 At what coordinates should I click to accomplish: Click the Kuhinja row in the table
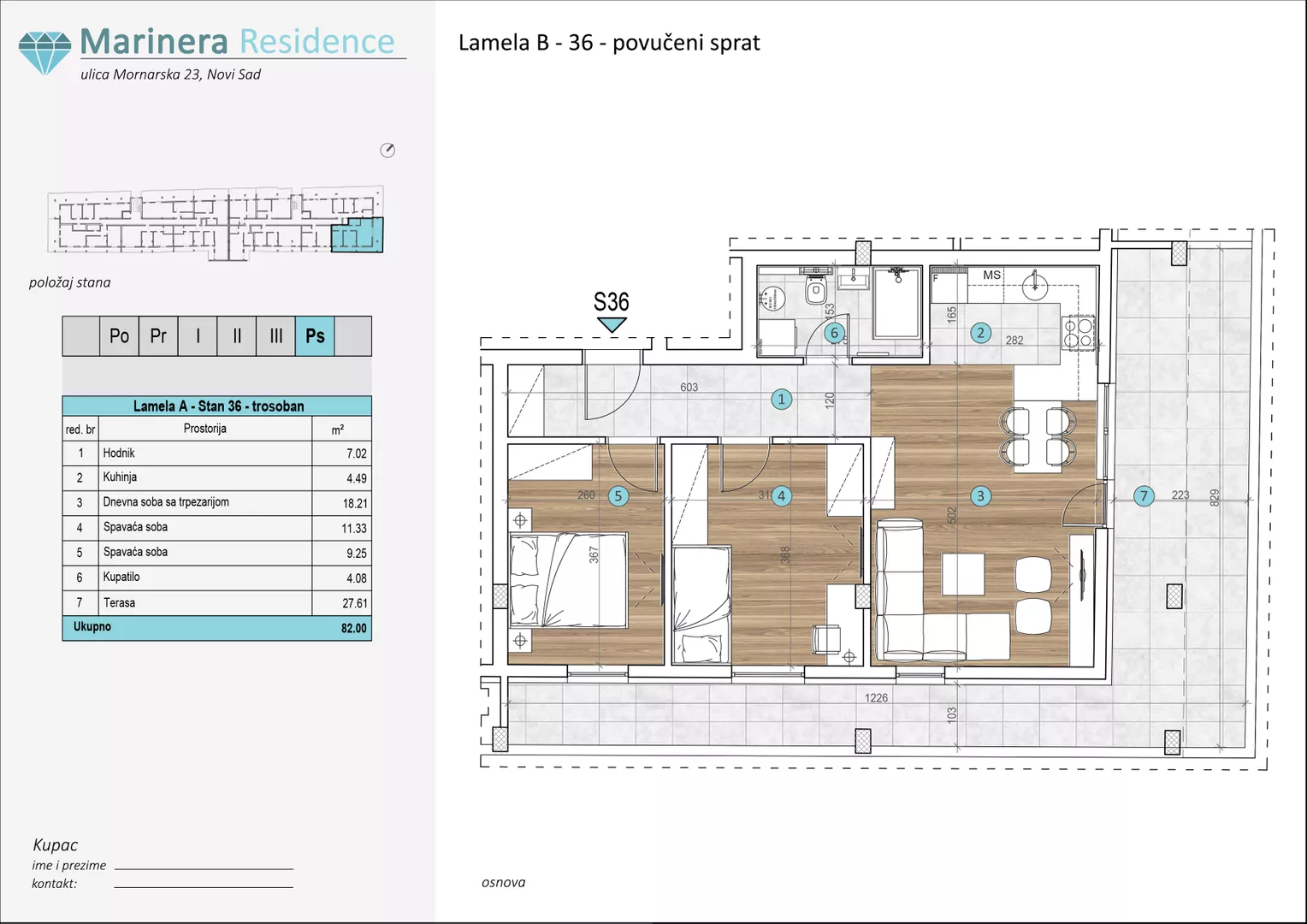click(x=217, y=478)
